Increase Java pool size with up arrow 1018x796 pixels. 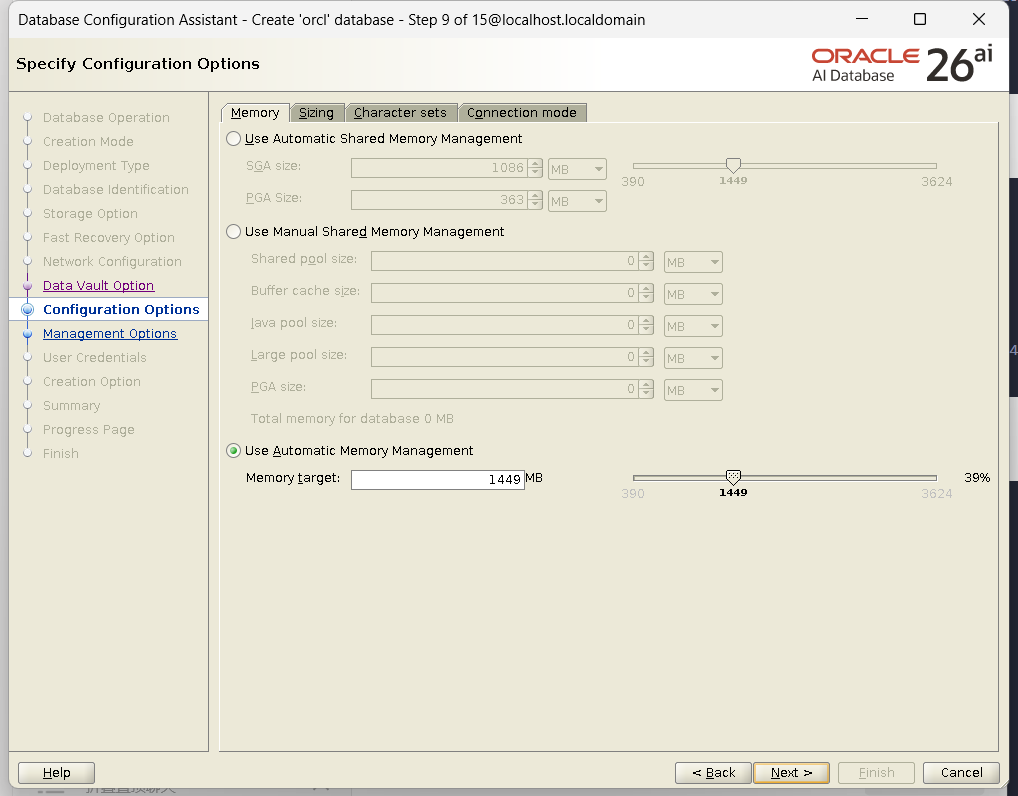(x=646, y=321)
